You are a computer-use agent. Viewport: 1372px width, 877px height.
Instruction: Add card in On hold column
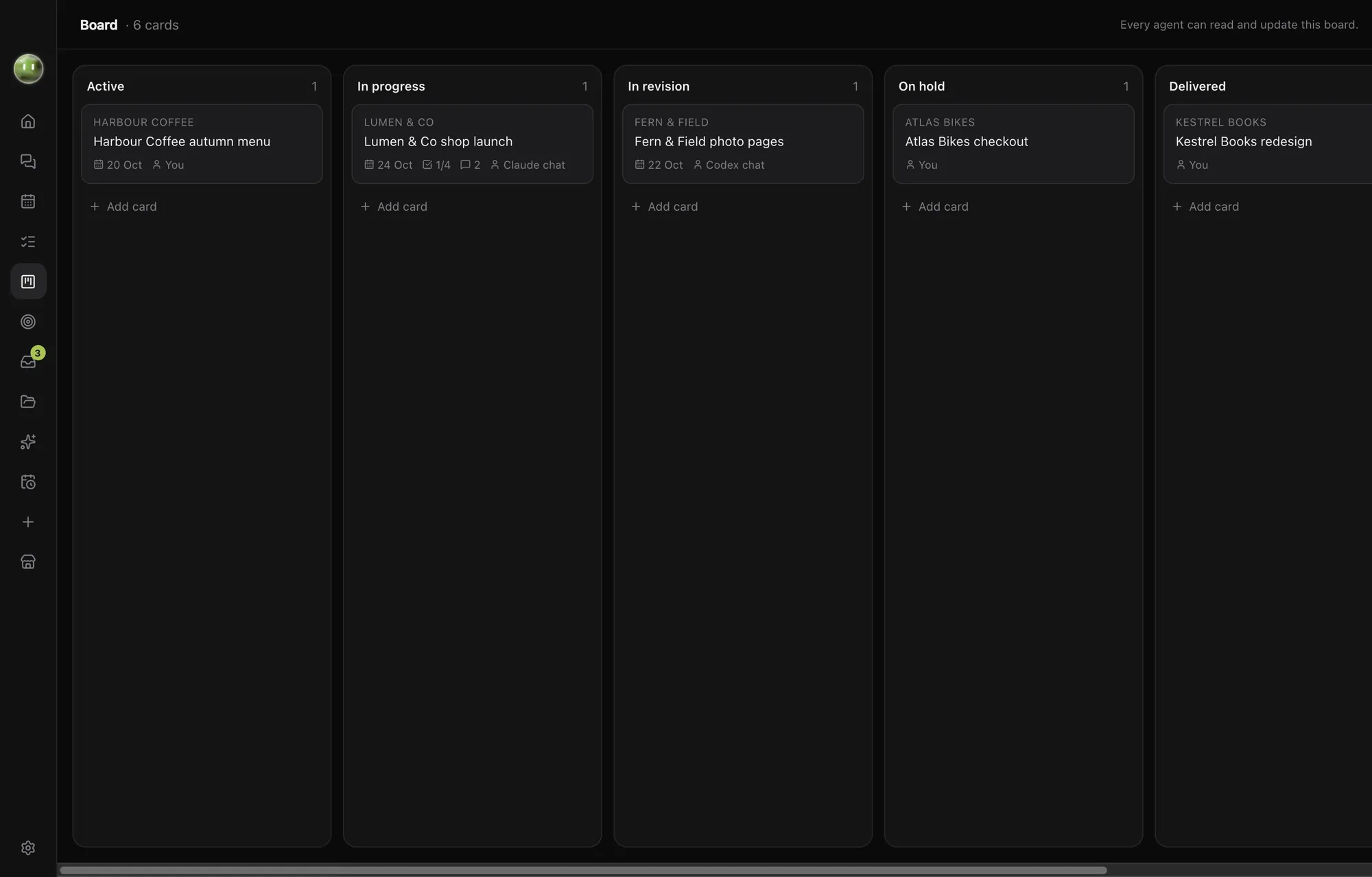pyautogui.click(x=935, y=207)
